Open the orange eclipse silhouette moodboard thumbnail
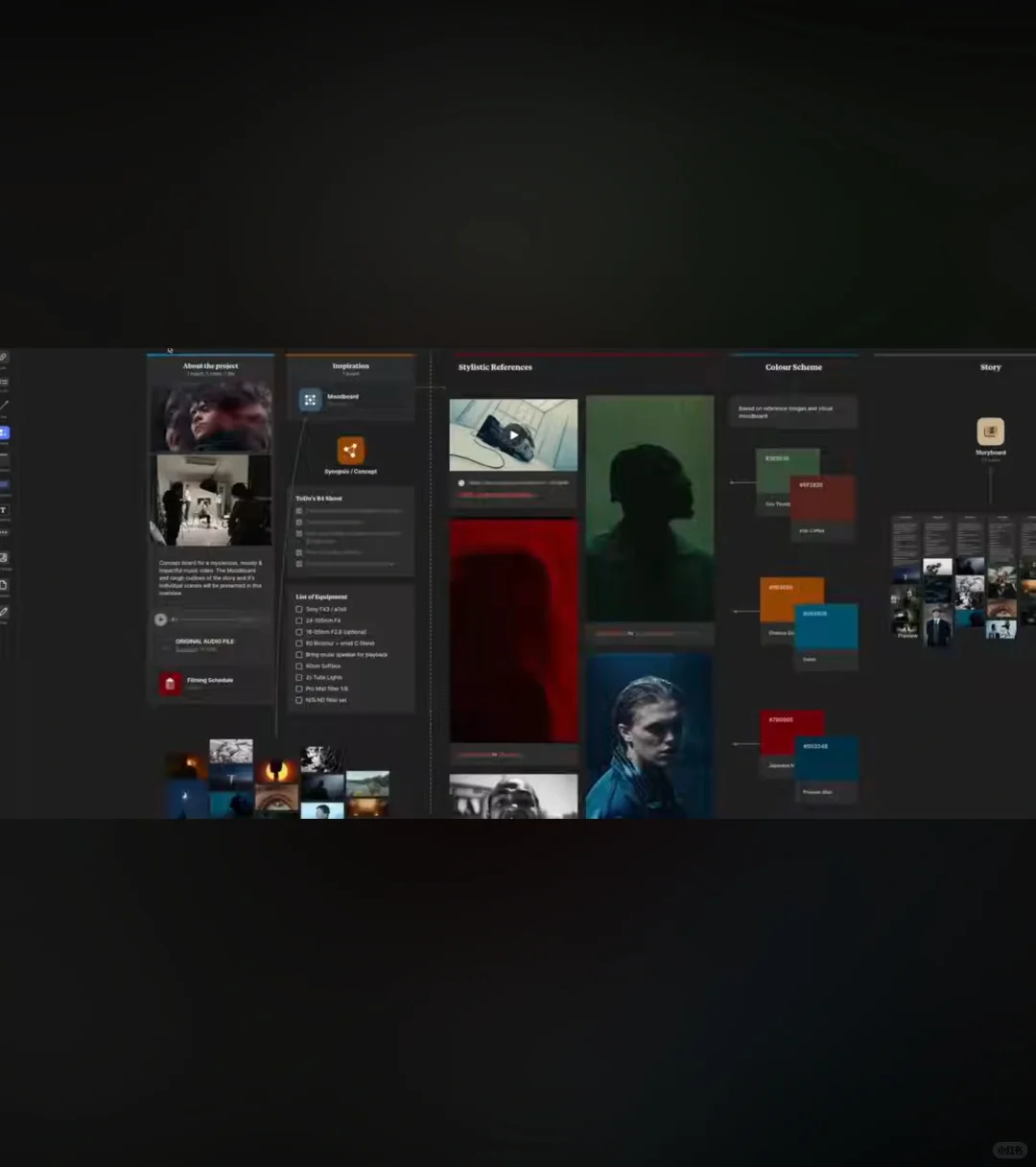The image size is (1036, 1167). pyautogui.click(x=276, y=772)
